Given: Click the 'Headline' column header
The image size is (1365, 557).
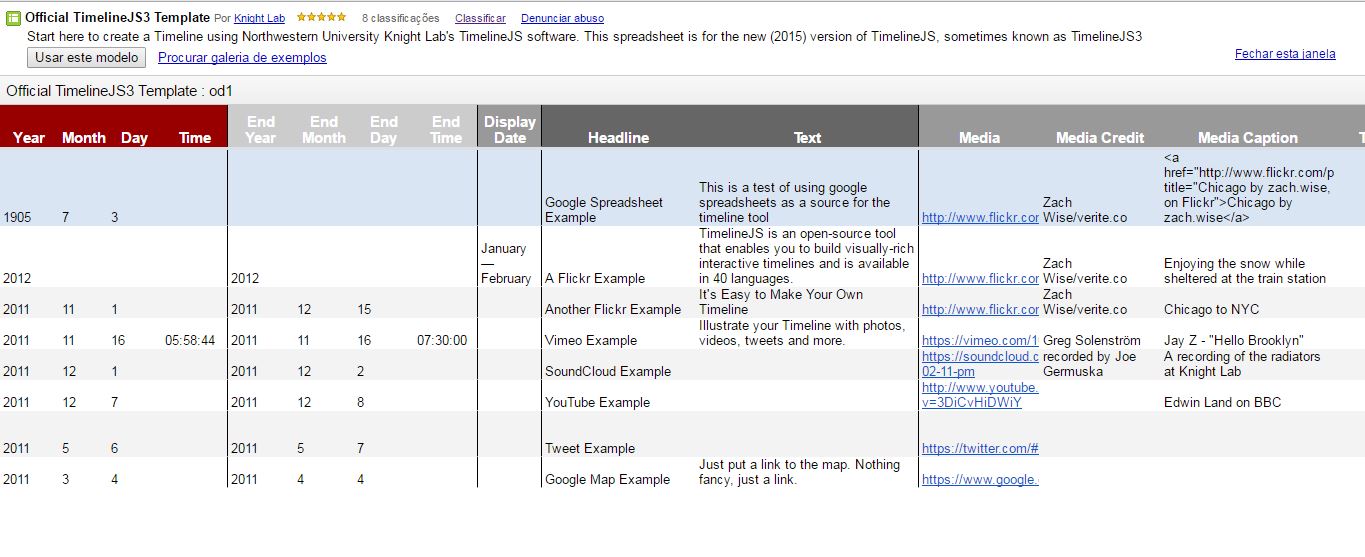Looking at the screenshot, I should click(618, 138).
